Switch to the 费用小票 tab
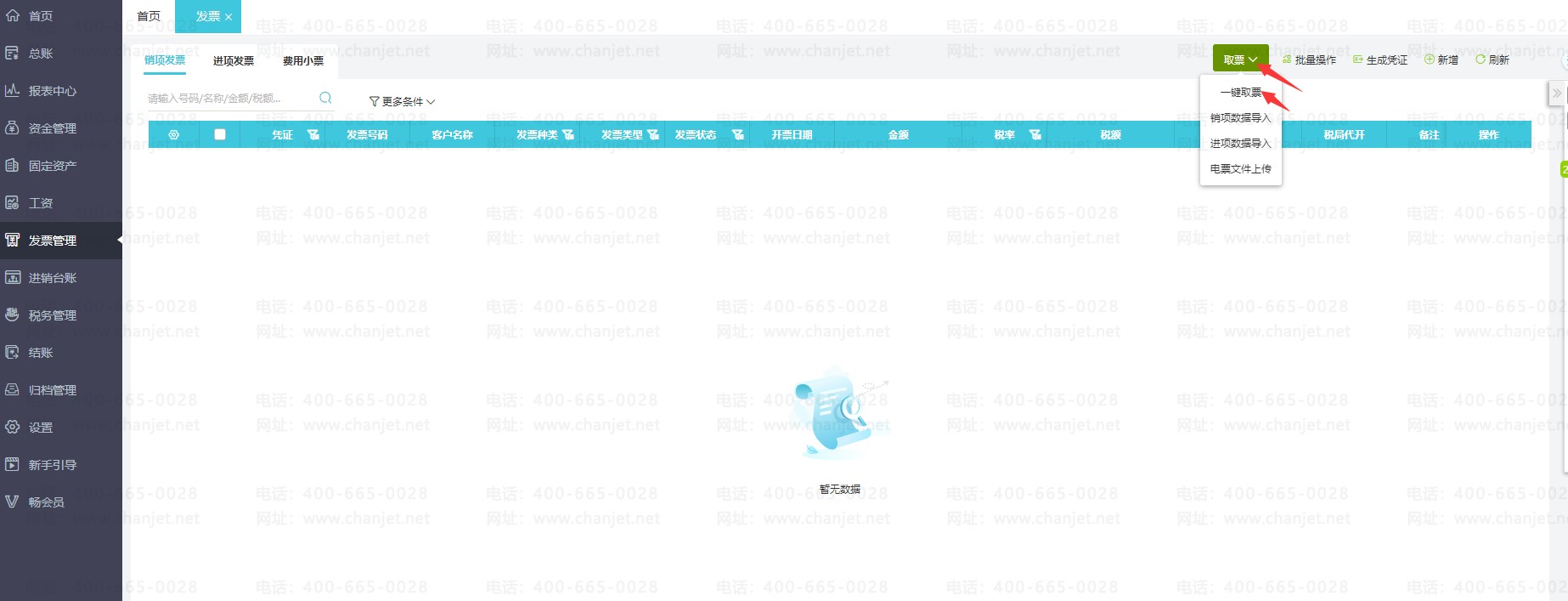This screenshot has height=601, width=1568. point(303,61)
